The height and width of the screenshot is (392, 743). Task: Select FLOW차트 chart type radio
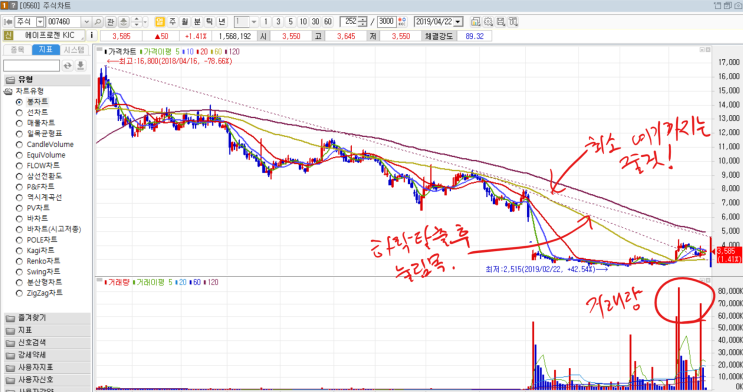tap(19, 166)
